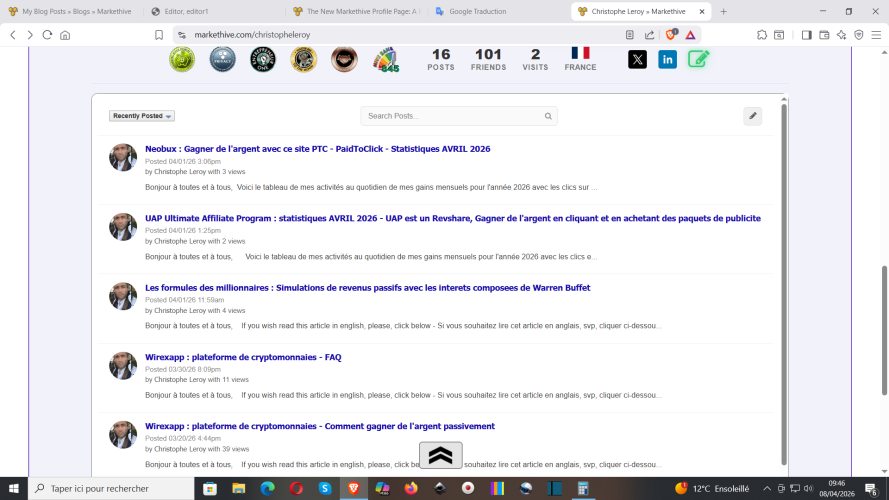Open the LinkedIn social profile icon
The width and height of the screenshot is (889, 500).
click(667, 59)
